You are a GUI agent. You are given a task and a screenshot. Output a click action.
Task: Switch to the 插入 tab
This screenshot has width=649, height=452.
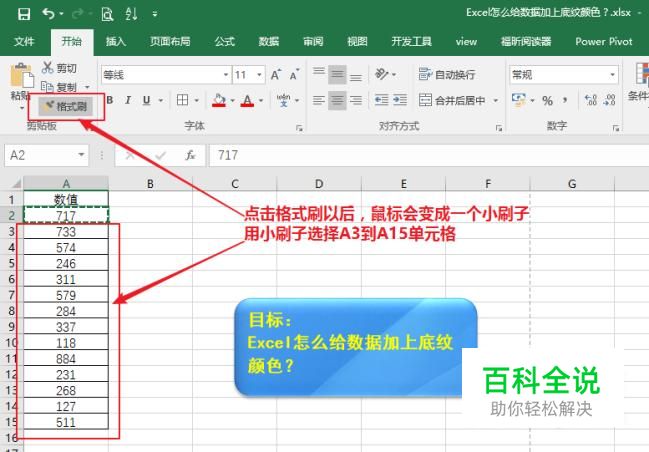click(115, 42)
